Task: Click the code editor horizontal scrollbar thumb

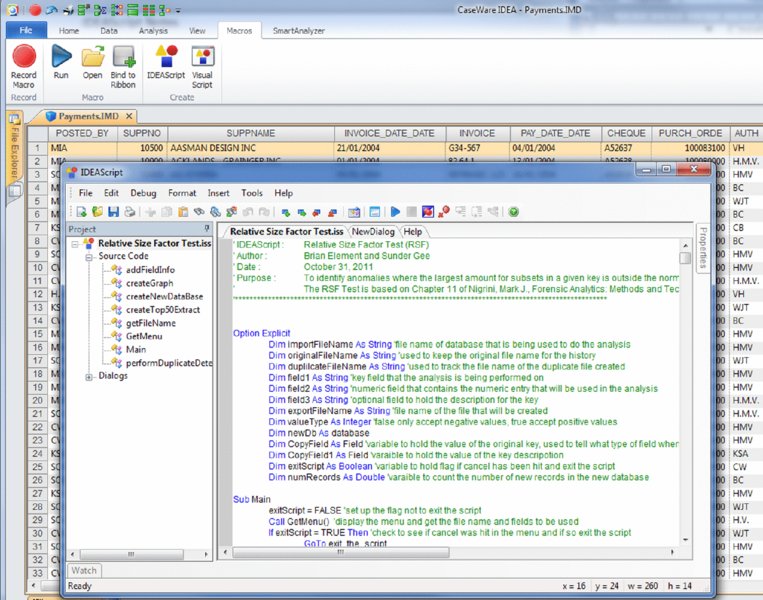Action: 341,552
